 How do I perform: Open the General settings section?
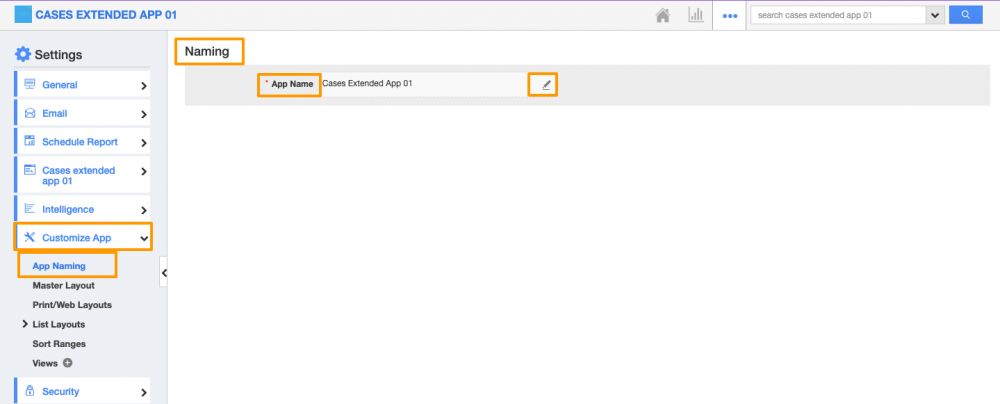coord(82,85)
